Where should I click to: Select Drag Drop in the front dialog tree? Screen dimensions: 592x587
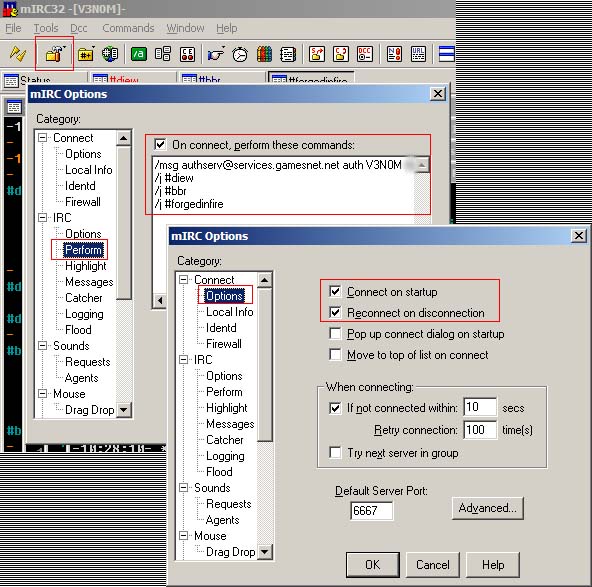[x=230, y=552]
